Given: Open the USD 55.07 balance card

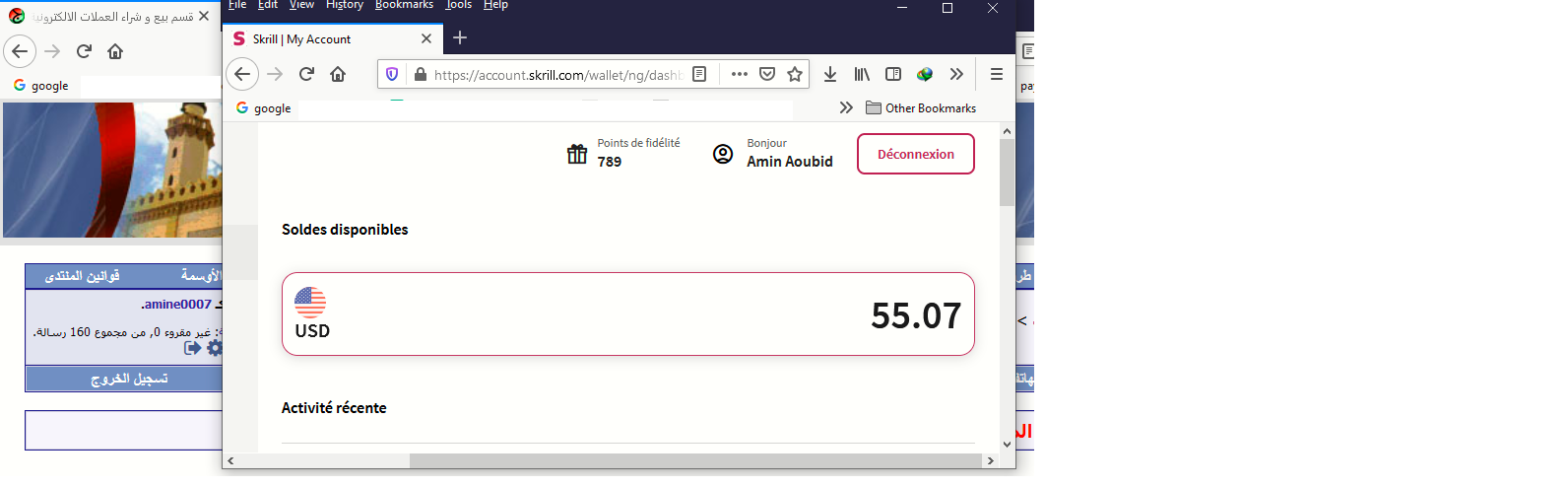Looking at the screenshot, I should [x=628, y=314].
